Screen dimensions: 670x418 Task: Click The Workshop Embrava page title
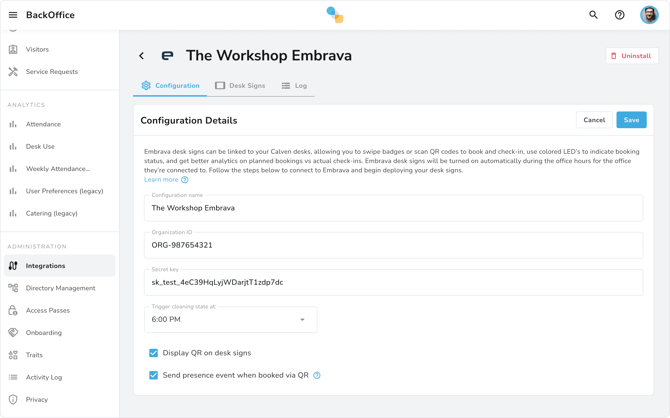(269, 56)
